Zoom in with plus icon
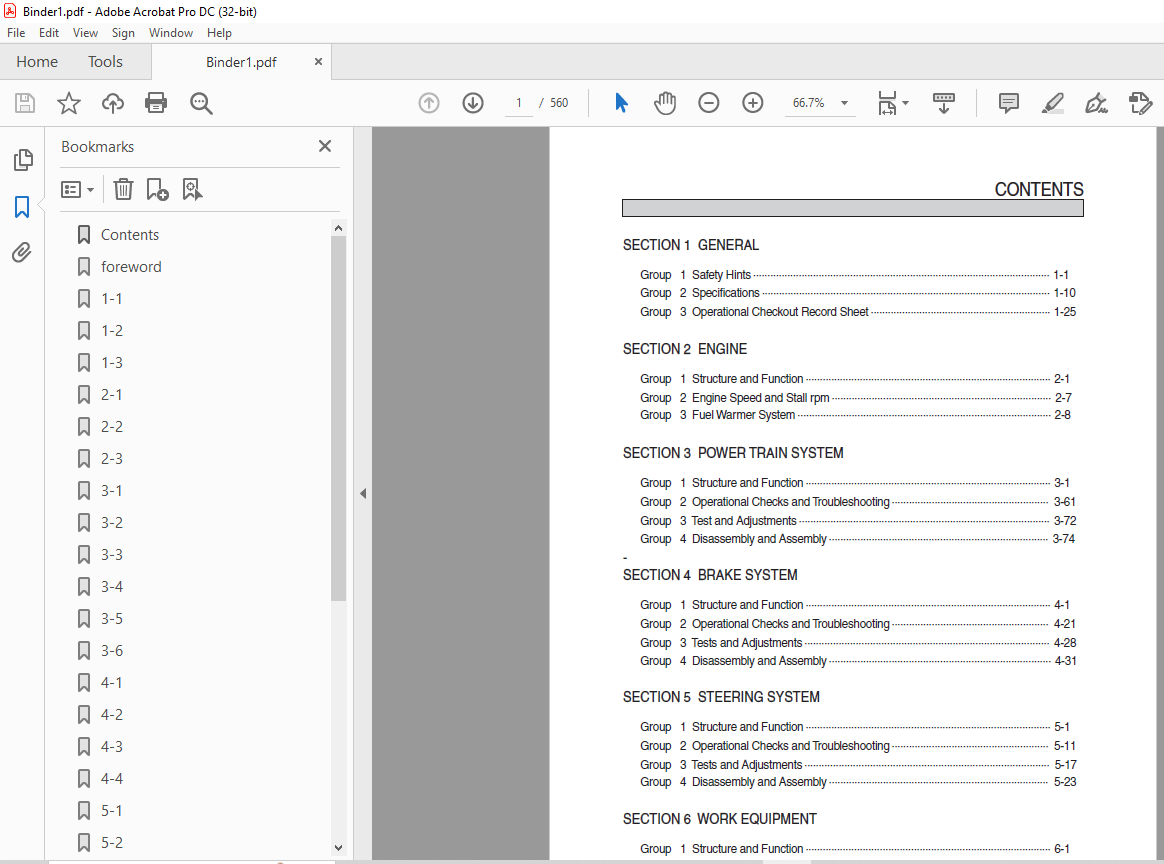 coord(753,102)
